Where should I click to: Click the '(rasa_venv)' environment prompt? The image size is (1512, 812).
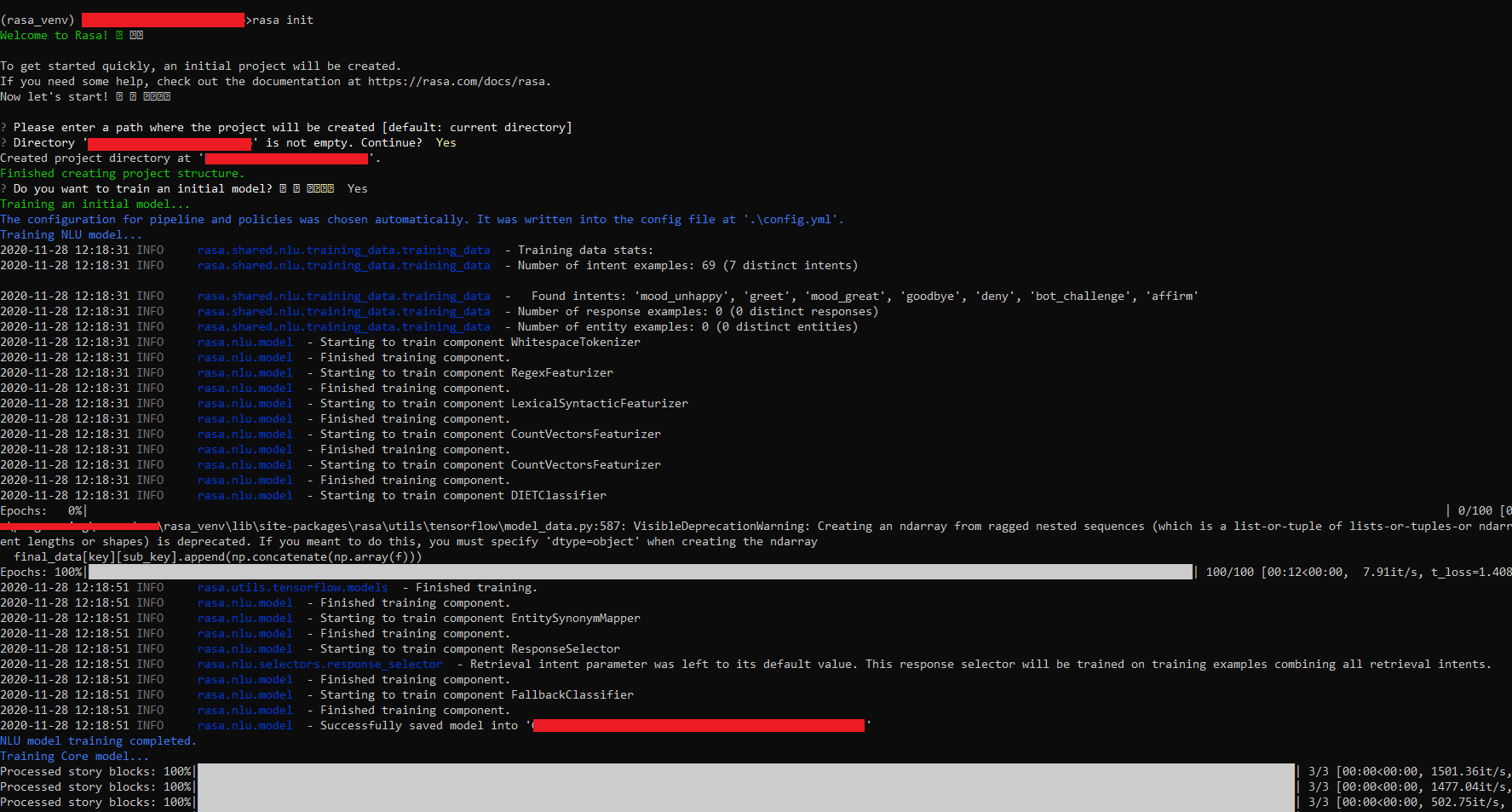click(x=37, y=20)
